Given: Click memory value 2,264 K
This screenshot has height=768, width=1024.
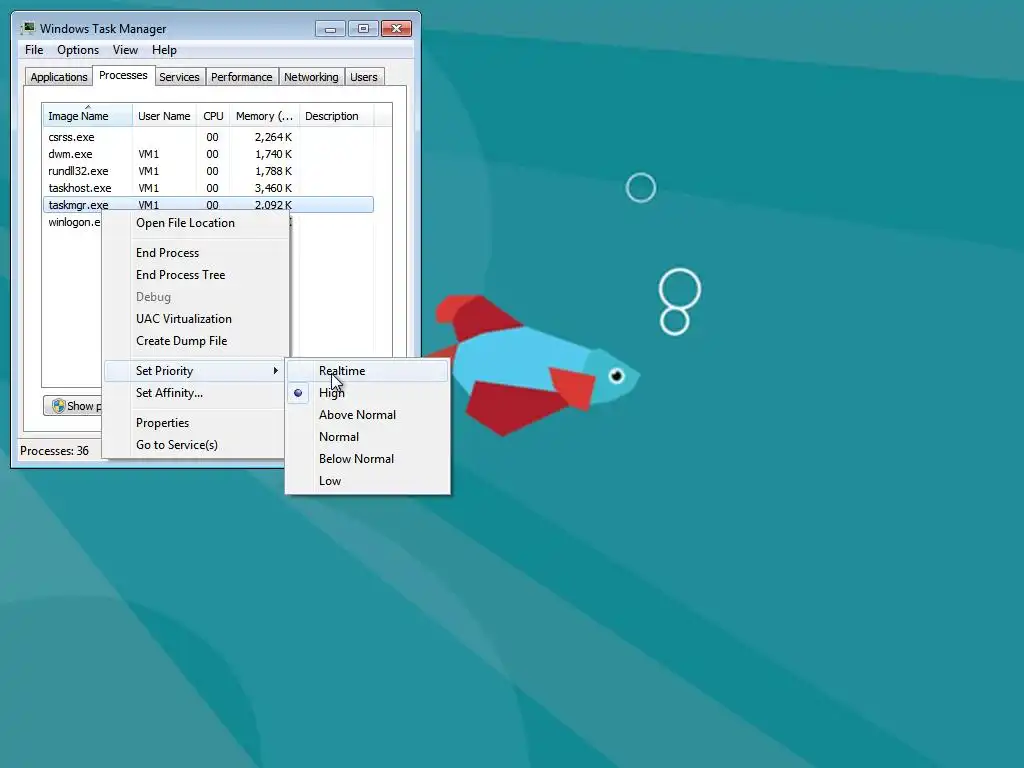Looking at the screenshot, I should (273, 137).
